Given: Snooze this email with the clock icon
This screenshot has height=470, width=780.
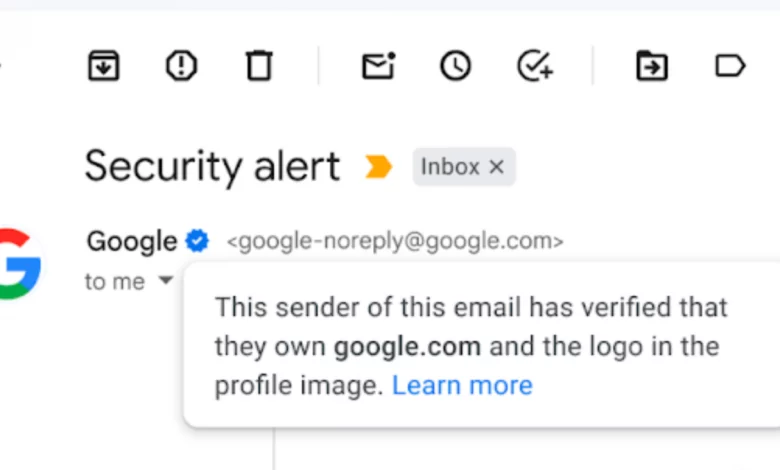Looking at the screenshot, I should point(455,65).
